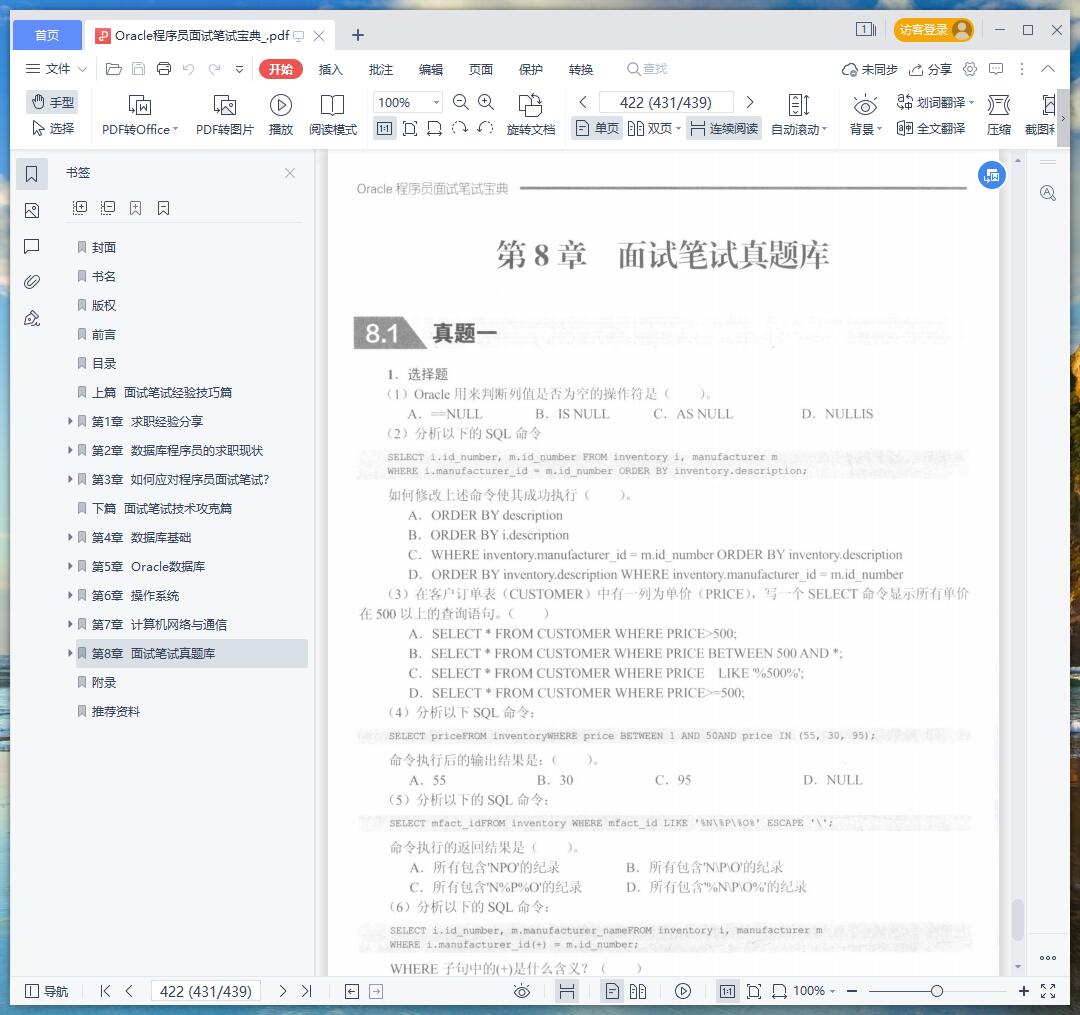Open the thumbnails sidebar panel
Viewport: 1080px width, 1015px height.
point(32,210)
